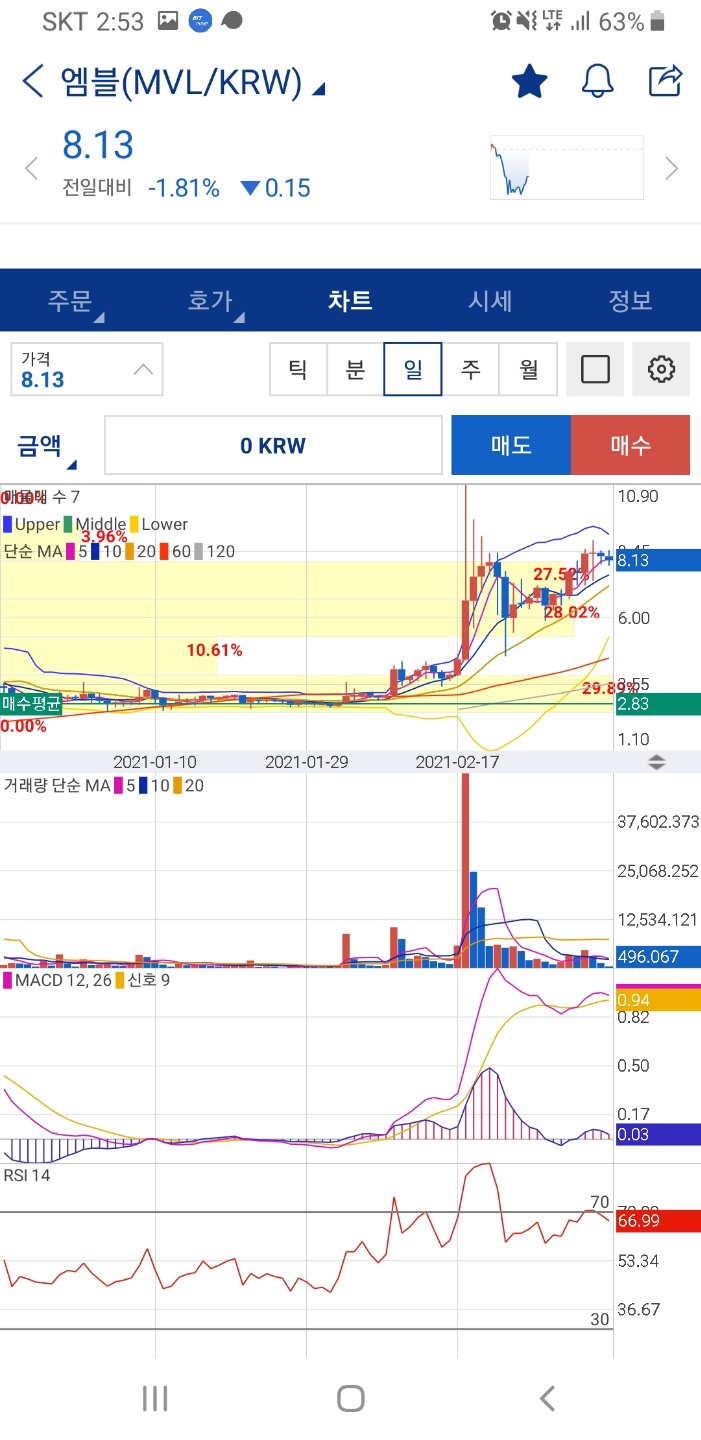Click the 거래량 단순 MA legend
Viewport: 701px width, 1440px height.
(x=56, y=786)
